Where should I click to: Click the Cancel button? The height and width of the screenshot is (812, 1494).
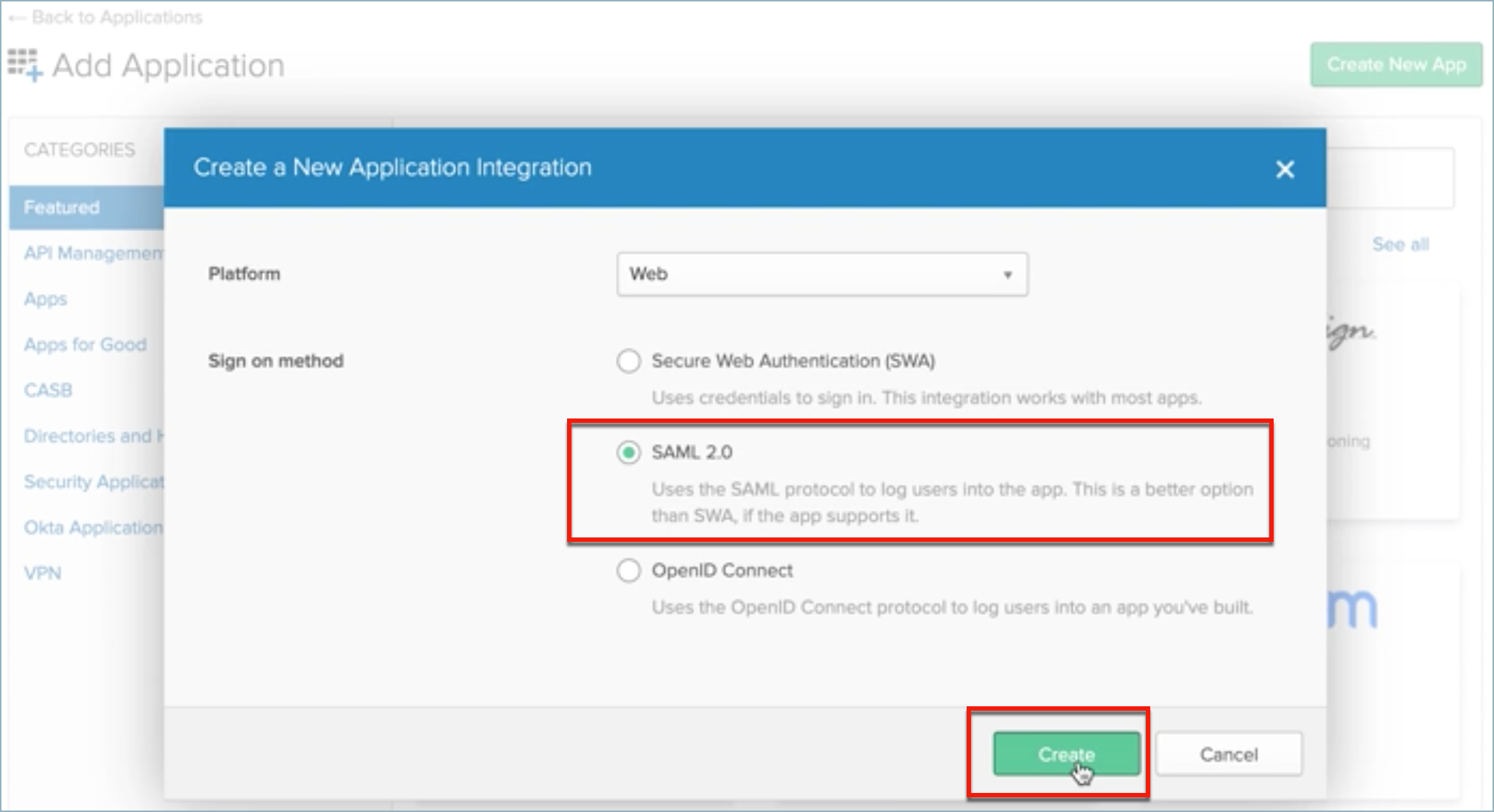[1229, 754]
